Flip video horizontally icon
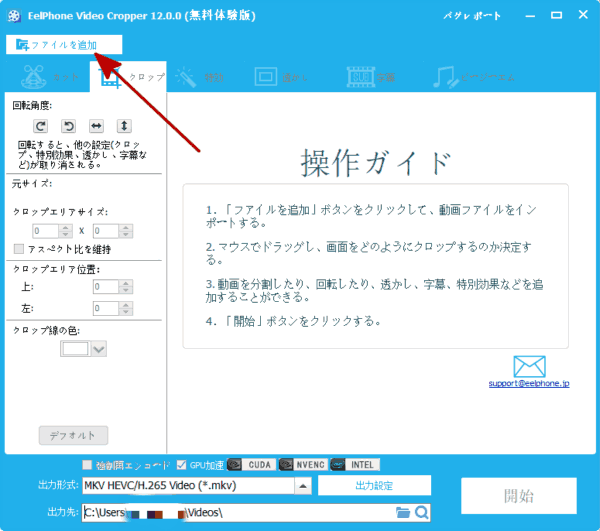 (x=96, y=126)
